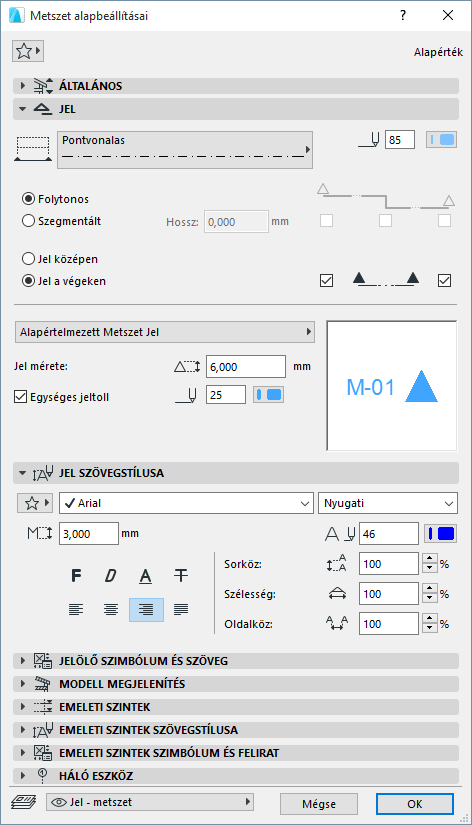The width and height of the screenshot is (472, 825).
Task: Expand EMELETI SZINTEK SZÖVEGSTÍLUSA panel
Action: [x=236, y=730]
